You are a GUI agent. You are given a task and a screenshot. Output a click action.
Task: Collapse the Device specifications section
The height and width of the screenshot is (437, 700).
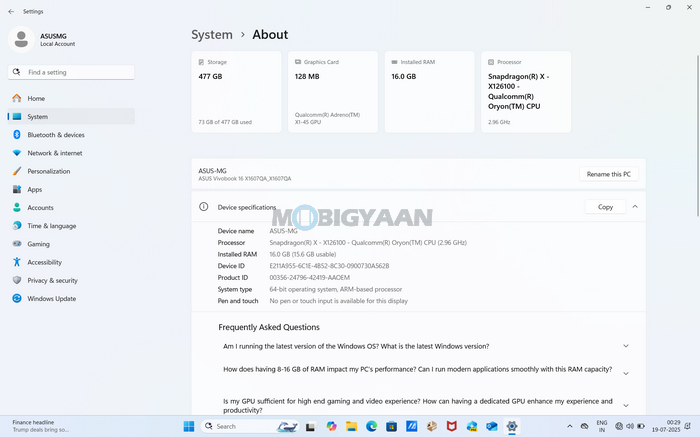[635, 207]
